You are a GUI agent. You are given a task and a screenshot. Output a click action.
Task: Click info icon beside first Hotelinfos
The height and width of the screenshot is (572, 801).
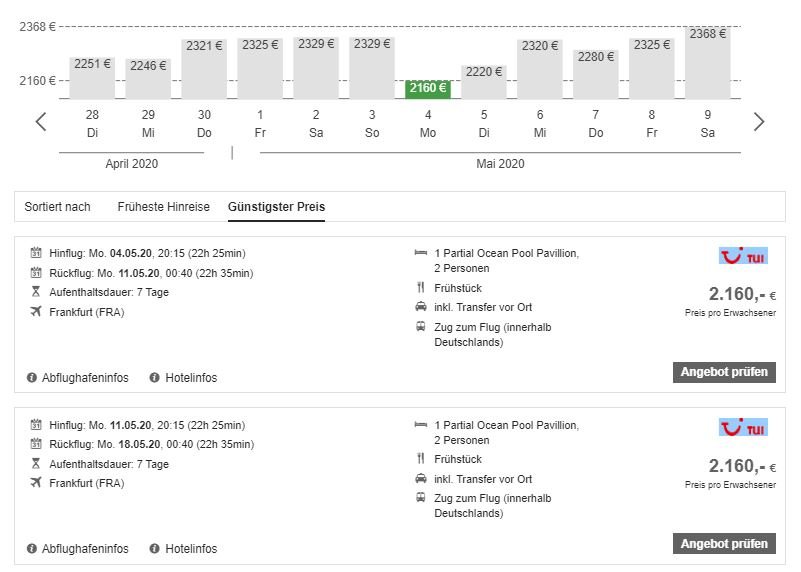tap(155, 378)
